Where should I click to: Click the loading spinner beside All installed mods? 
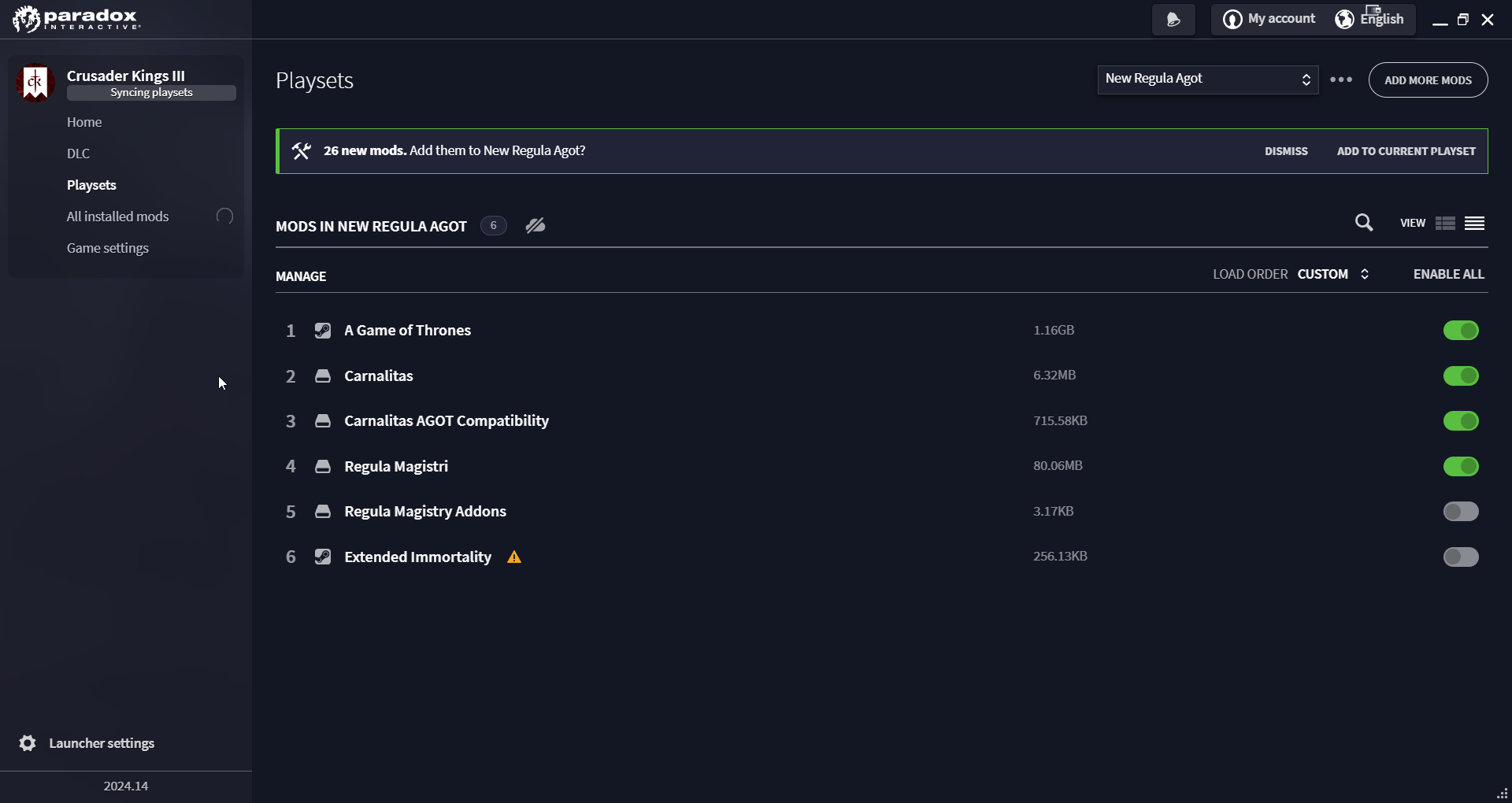[224, 216]
